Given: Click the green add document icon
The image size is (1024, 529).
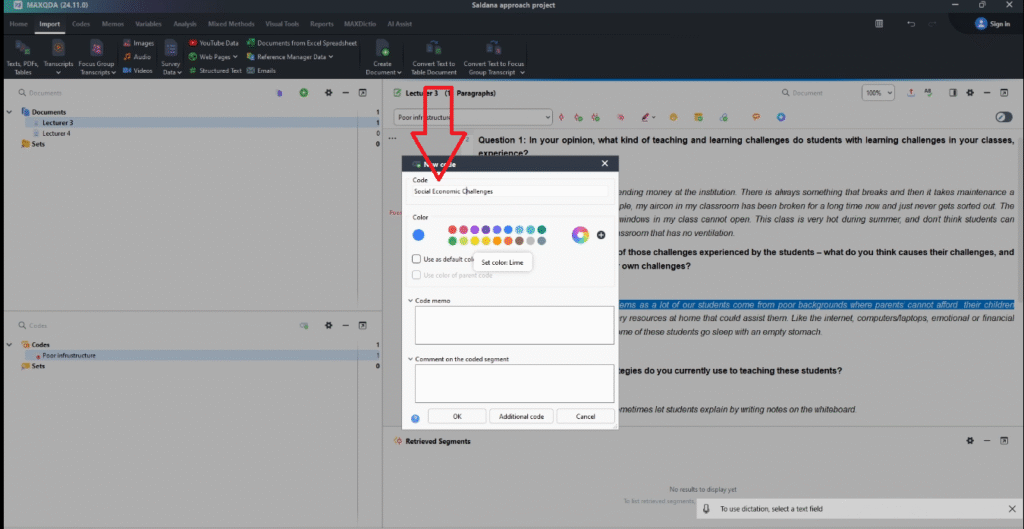Looking at the screenshot, I should point(304,93).
